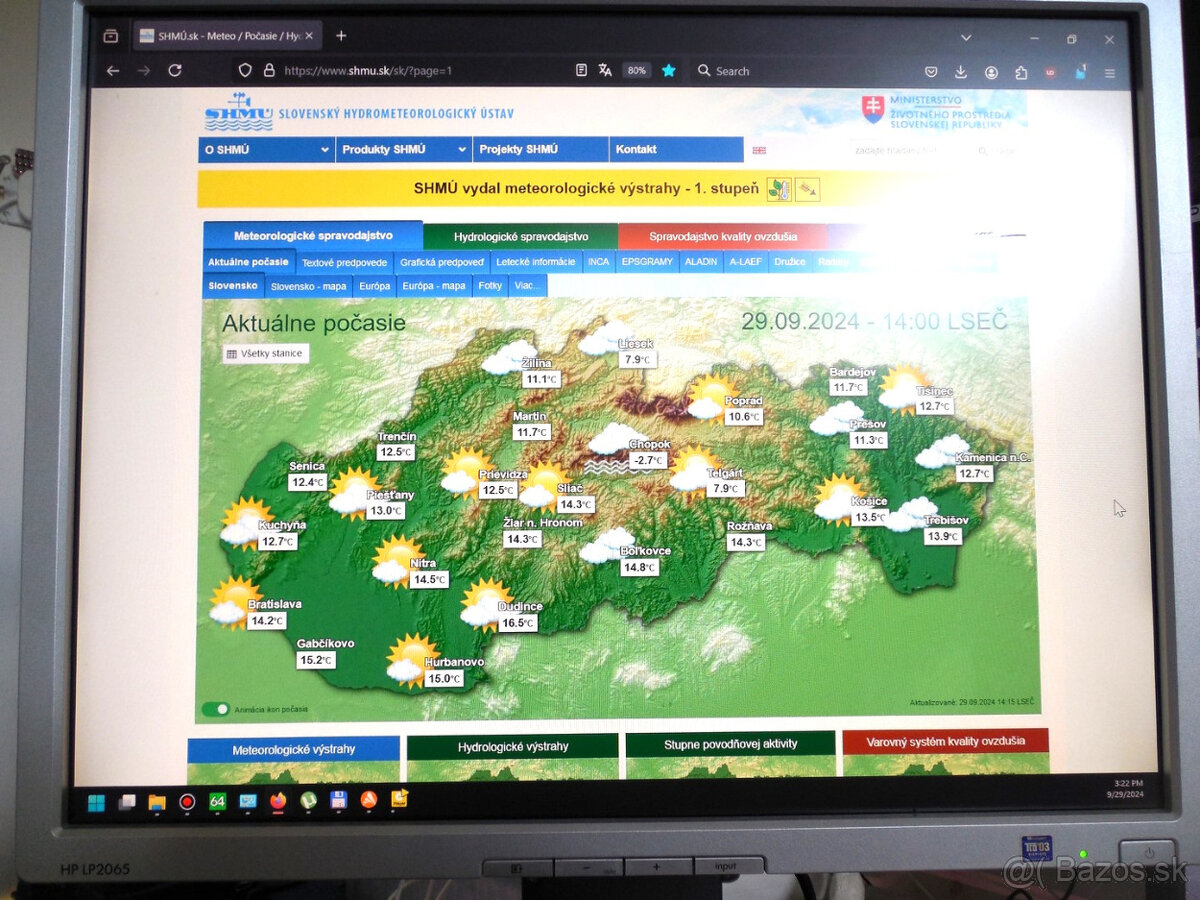Click the 80% zoom level indicator
Image resolution: width=1200 pixels, height=900 pixels.
636,71
